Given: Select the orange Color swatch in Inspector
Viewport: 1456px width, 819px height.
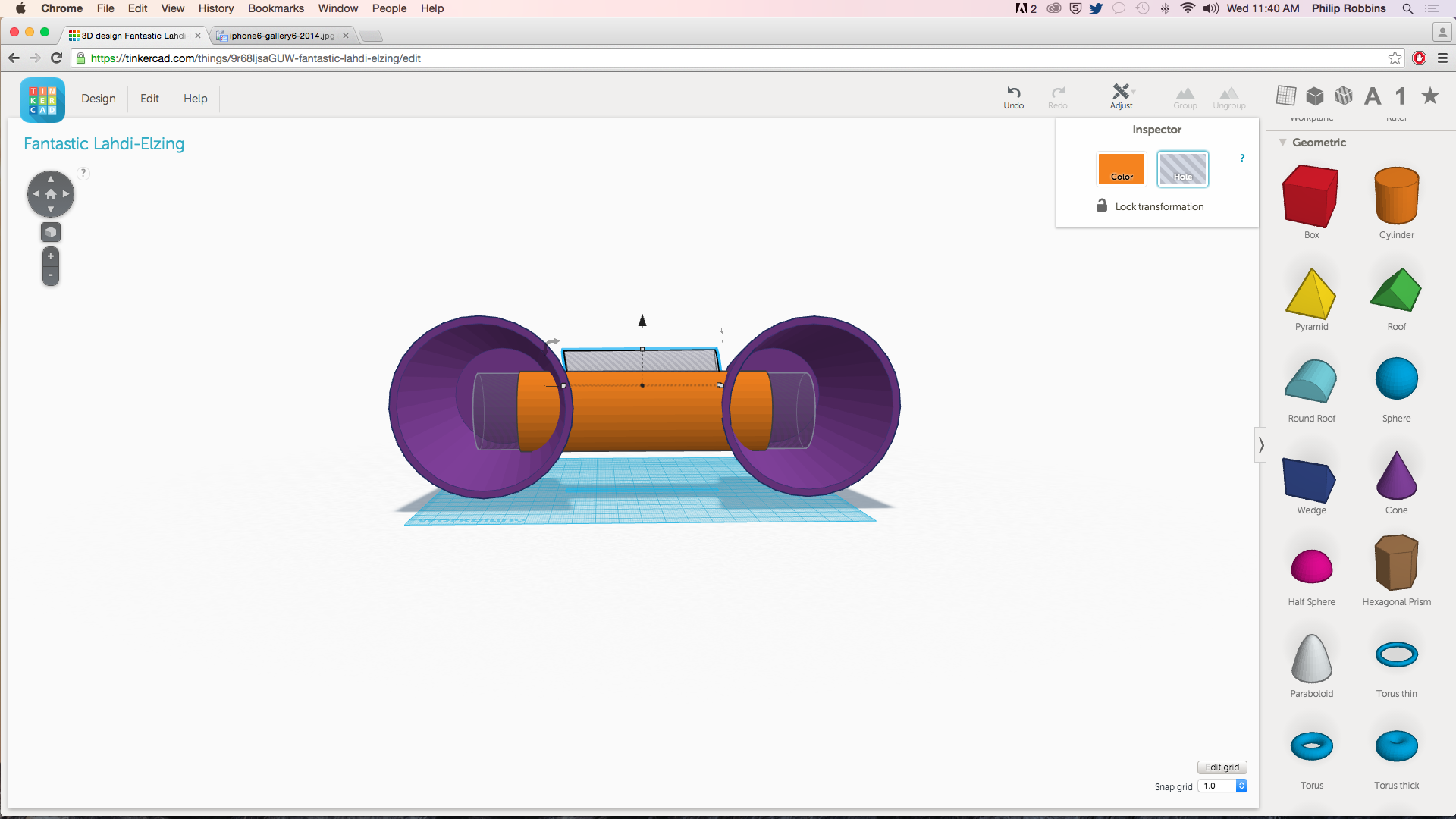Looking at the screenshot, I should point(1121,169).
